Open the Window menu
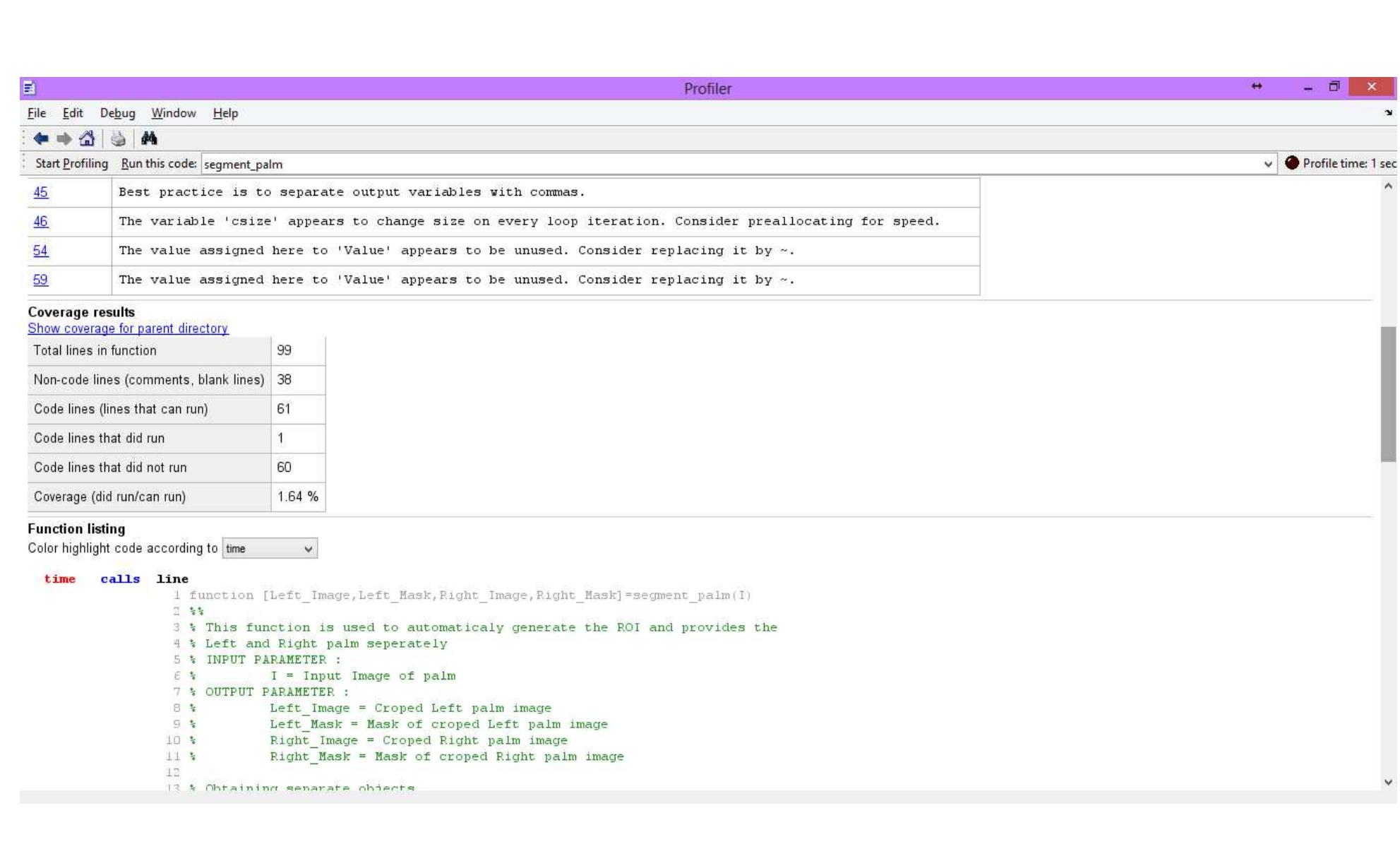Viewport: 1400px width, 844px height. tap(173, 113)
